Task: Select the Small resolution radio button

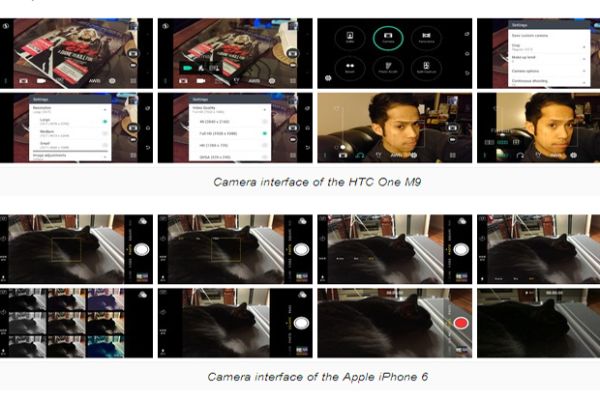Action: 104,145
